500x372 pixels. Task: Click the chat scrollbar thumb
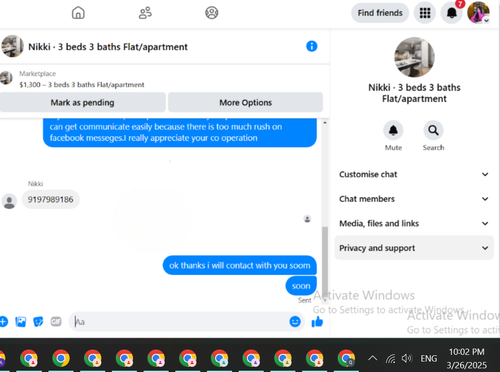[x=325, y=263]
